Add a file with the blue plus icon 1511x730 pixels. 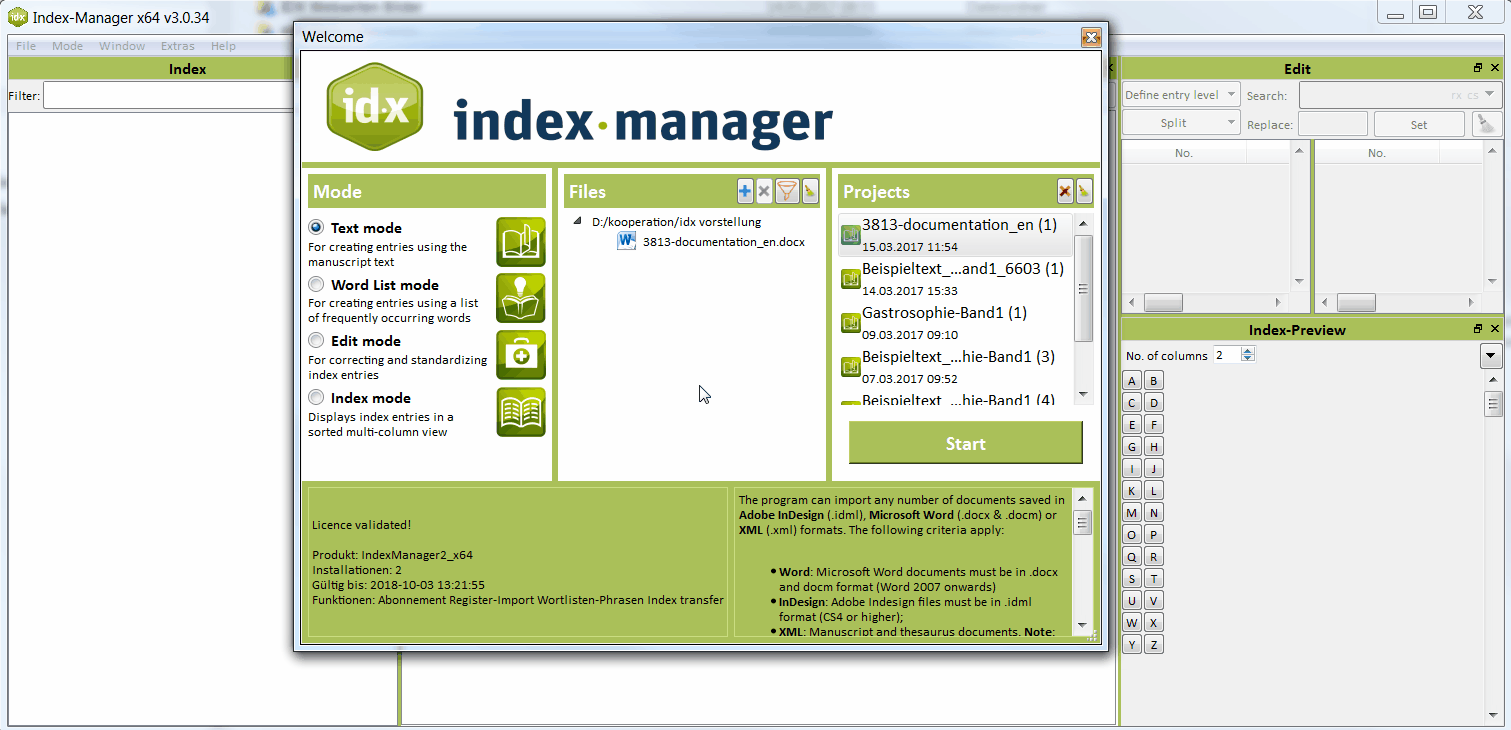744,190
